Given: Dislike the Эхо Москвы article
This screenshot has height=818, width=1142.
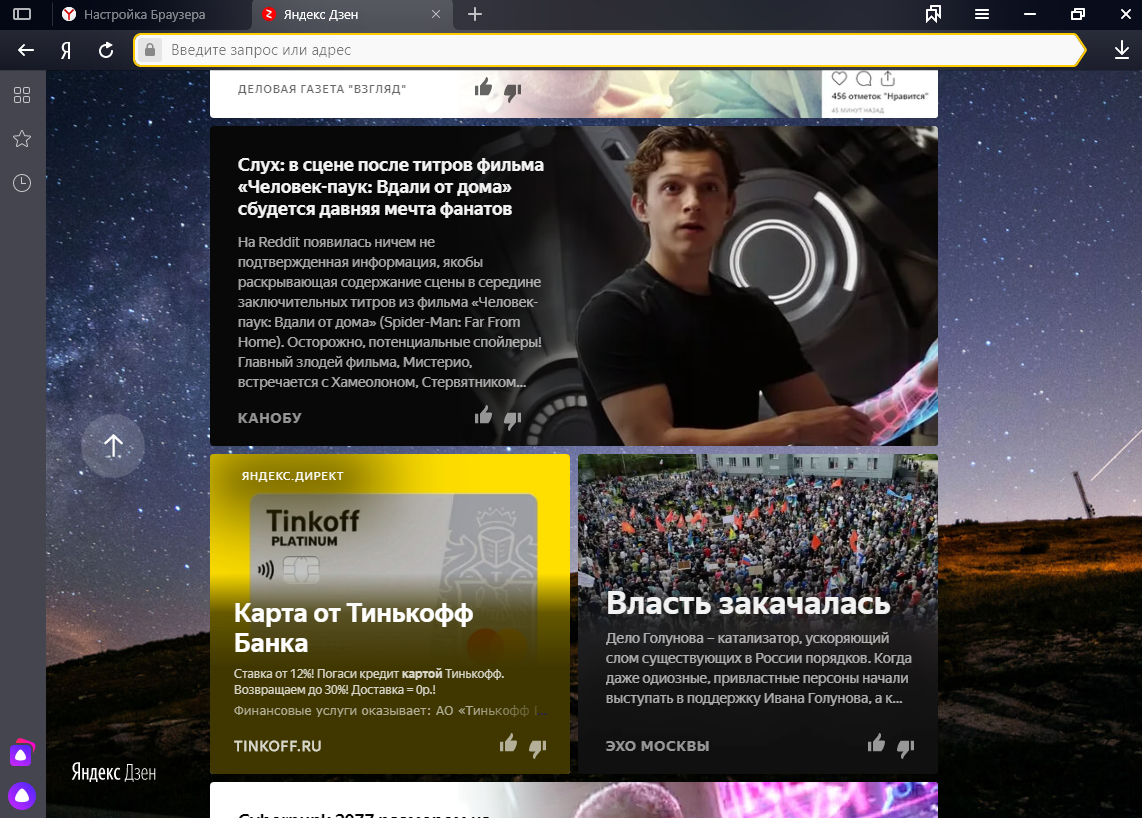Looking at the screenshot, I should tap(905, 747).
